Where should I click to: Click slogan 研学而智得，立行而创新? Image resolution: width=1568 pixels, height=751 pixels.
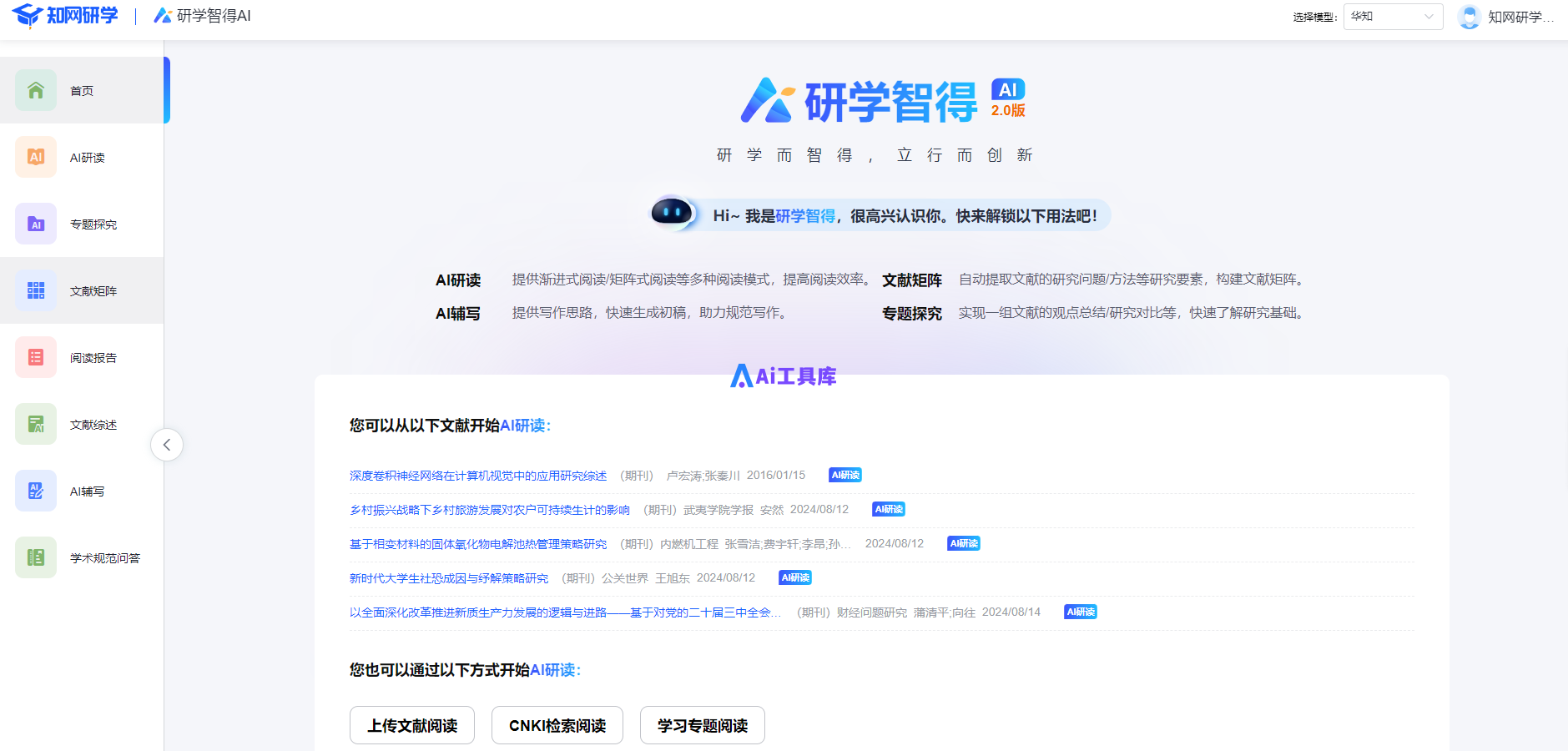click(x=875, y=155)
